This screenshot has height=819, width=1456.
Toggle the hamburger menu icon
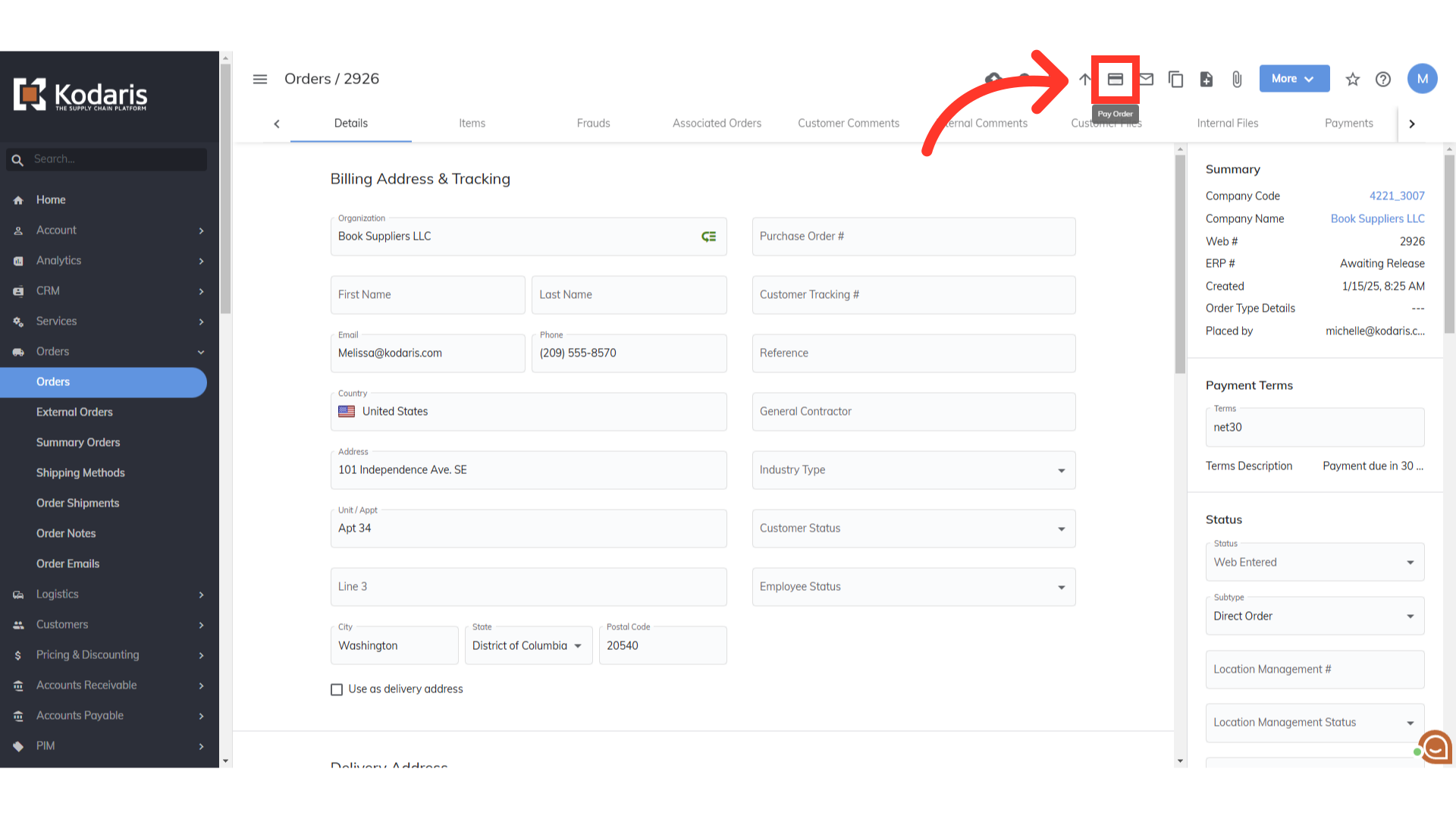[260, 79]
